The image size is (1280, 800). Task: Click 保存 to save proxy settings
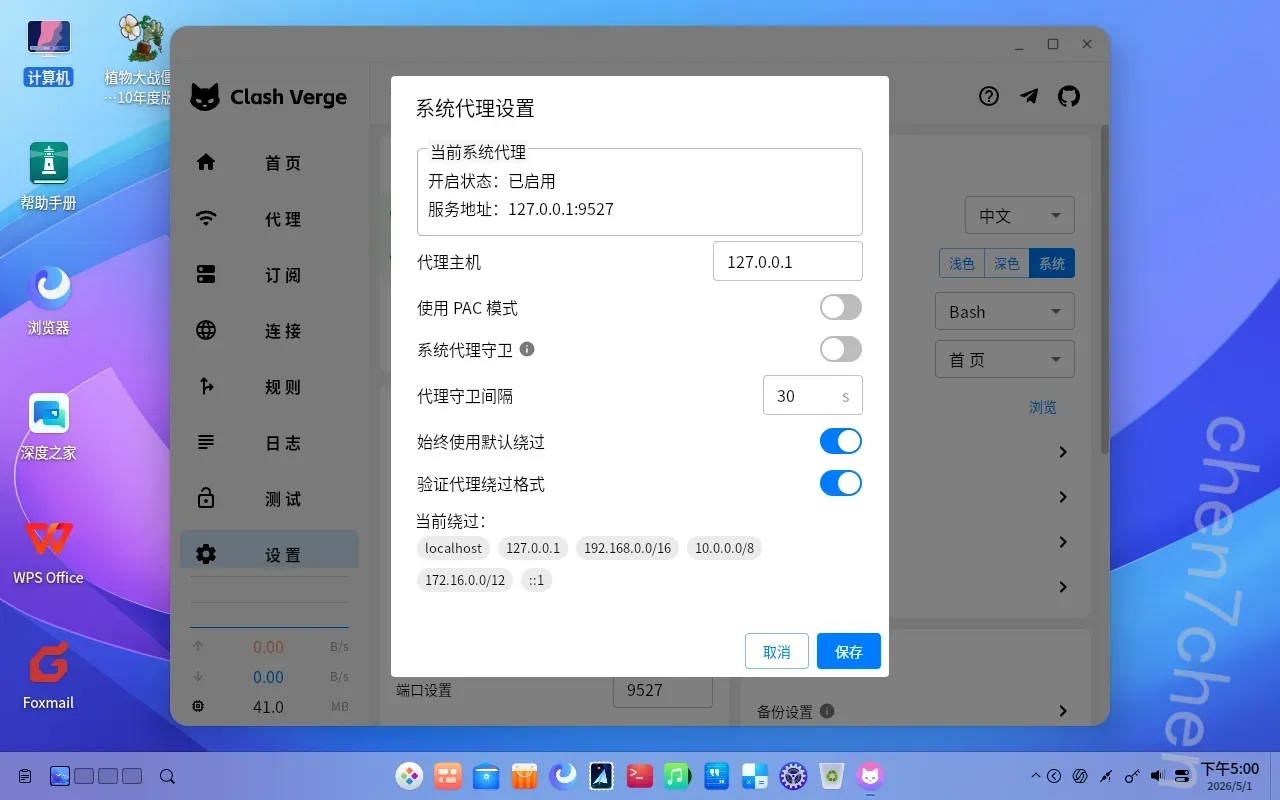tap(849, 651)
